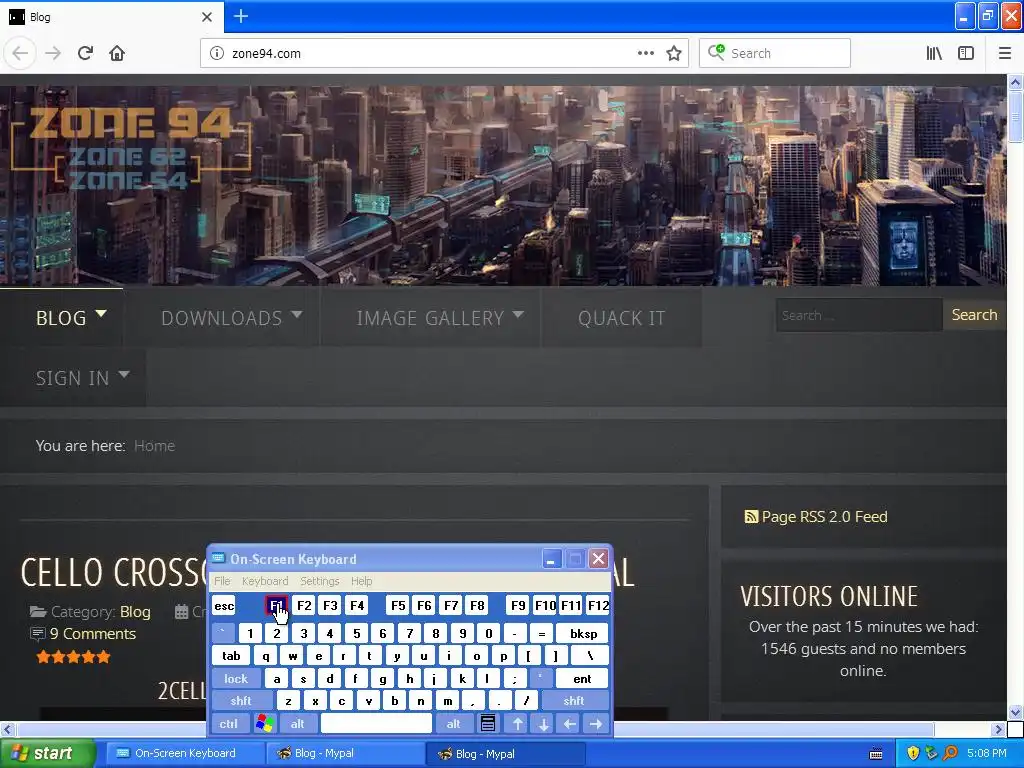Viewport: 1024px width, 768px height.
Task: Click the Zone 94 site logo
Action: pyautogui.click(x=131, y=149)
